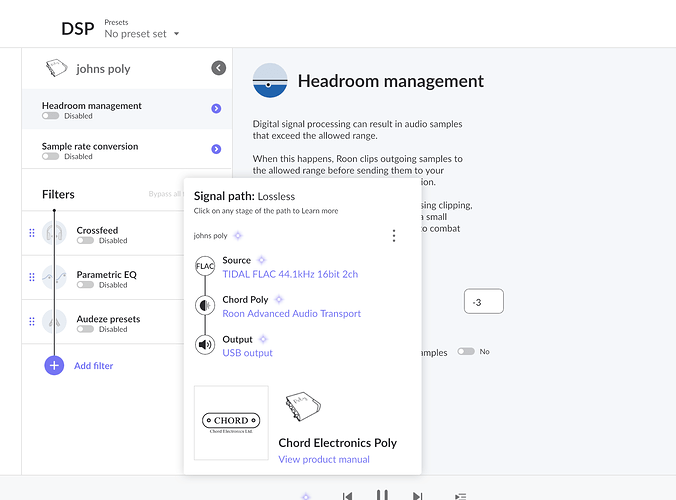Image resolution: width=676 pixels, height=500 pixels.
Task: Skip to next track
Action: (x=417, y=496)
